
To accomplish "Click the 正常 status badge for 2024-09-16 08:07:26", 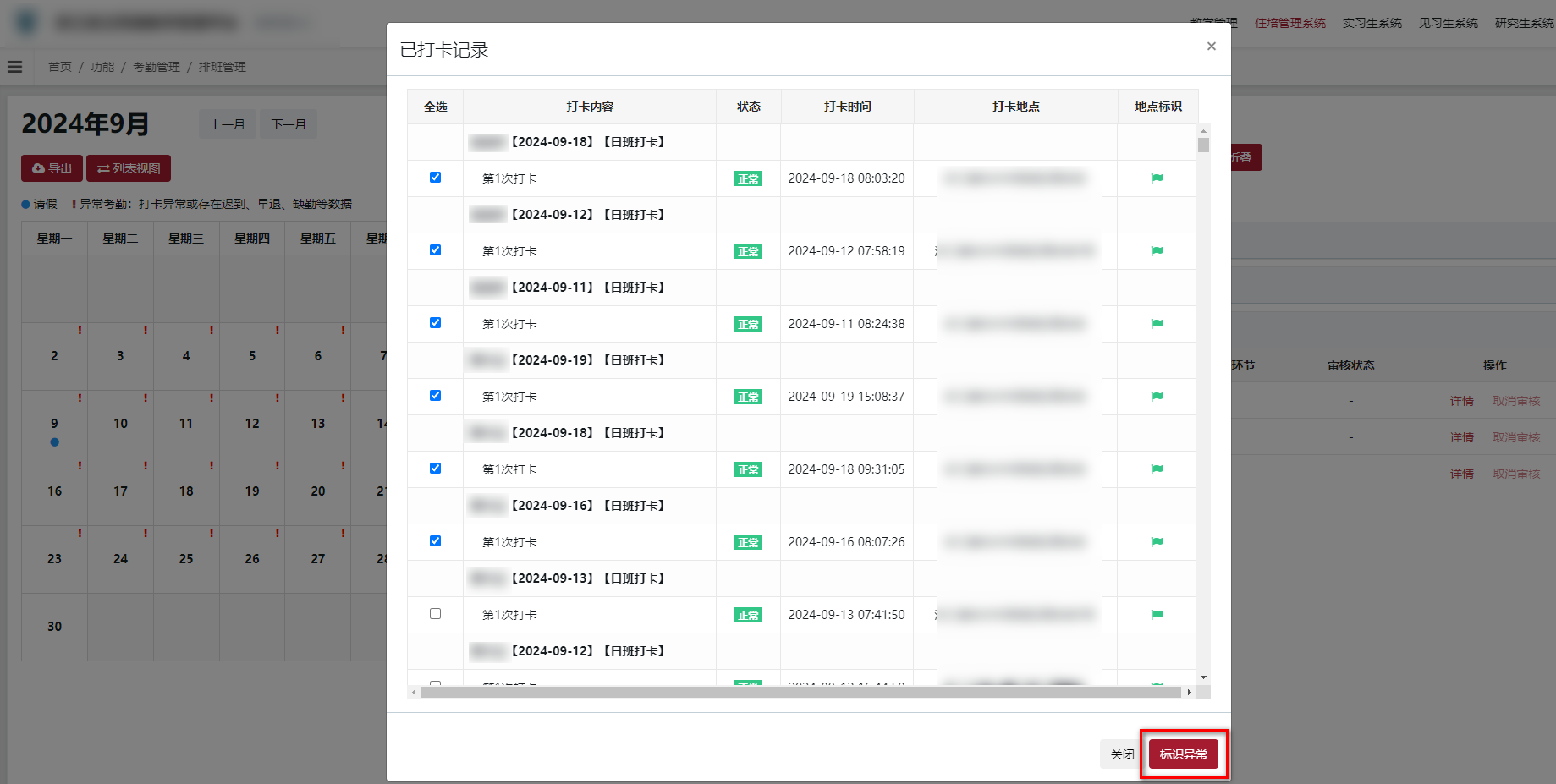I will pyautogui.click(x=748, y=542).
